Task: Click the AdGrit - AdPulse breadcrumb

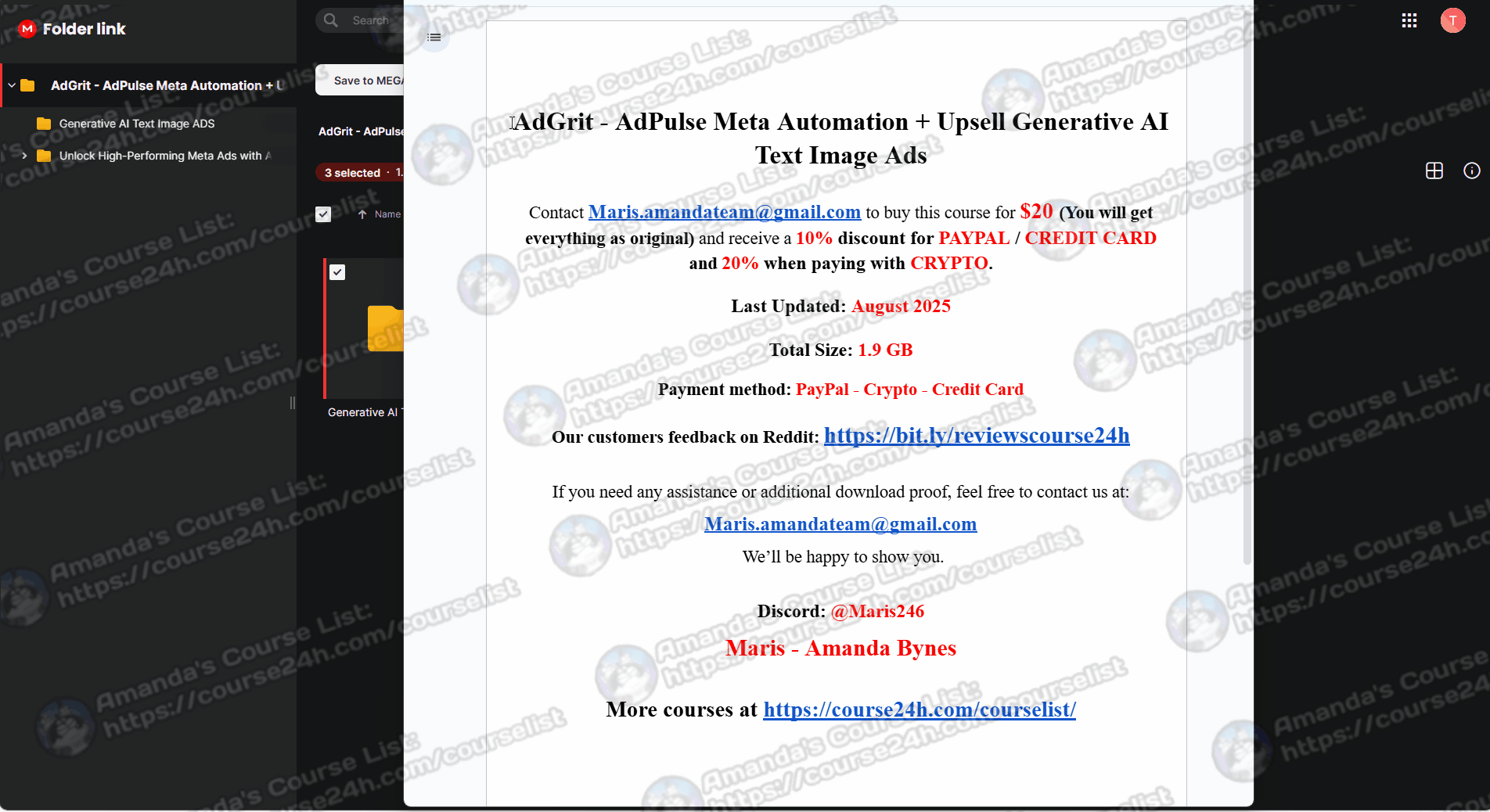Action: (361, 131)
